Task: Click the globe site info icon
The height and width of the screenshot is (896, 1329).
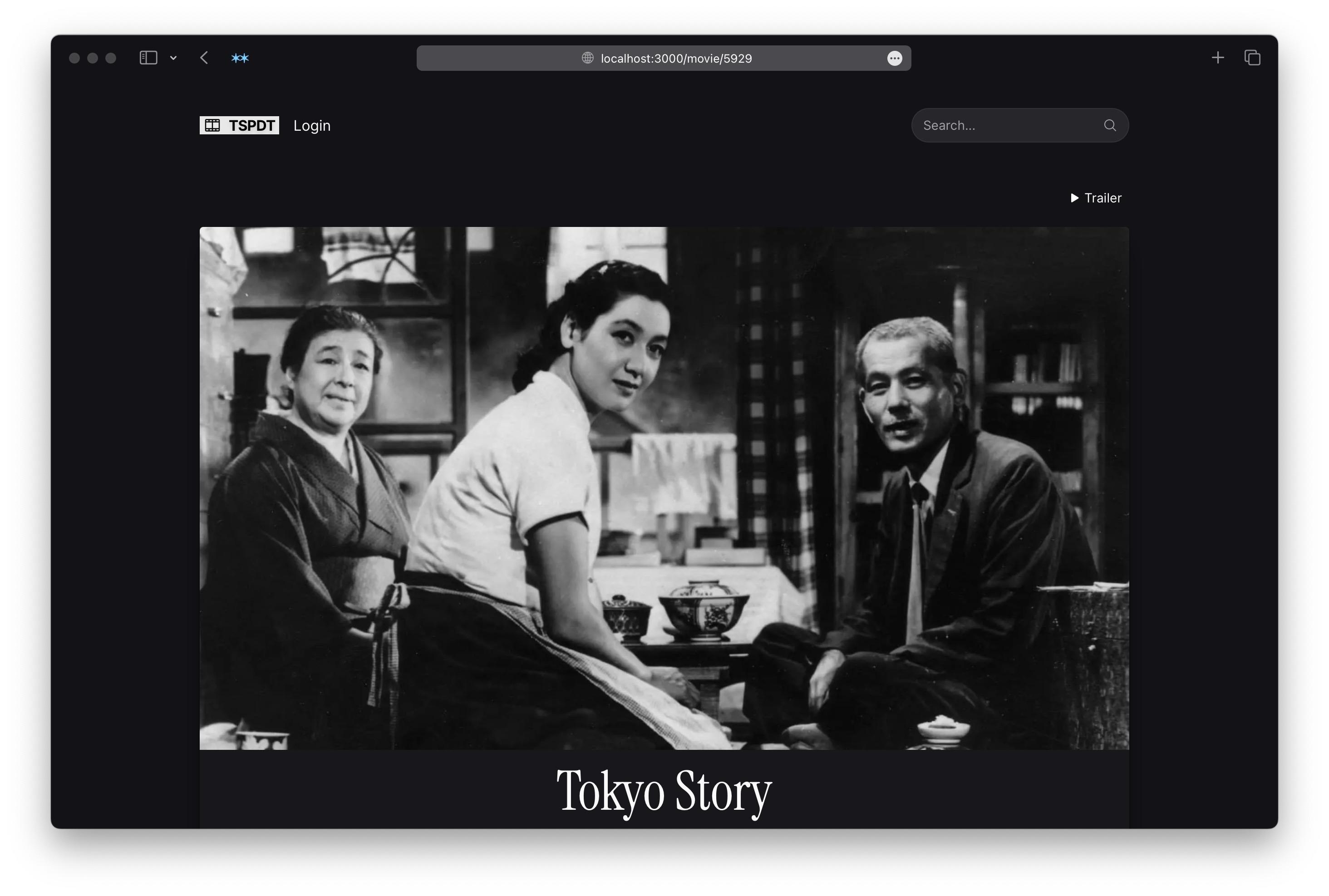Action: 587,58
